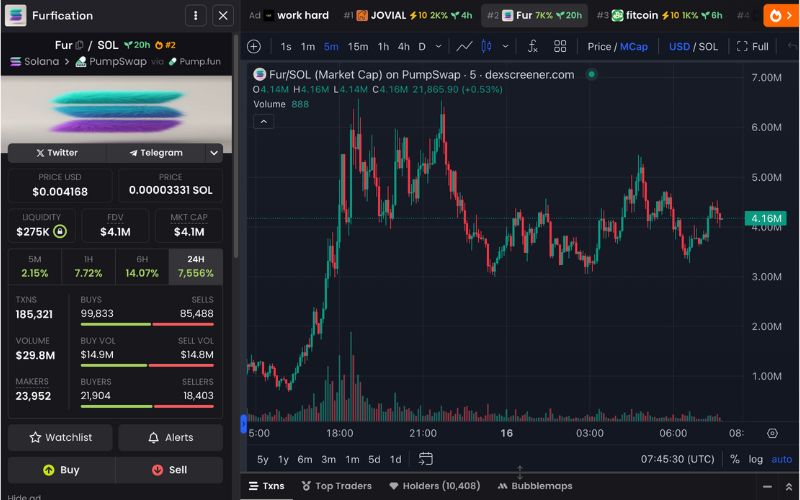Select the 1d date range

click(x=395, y=459)
